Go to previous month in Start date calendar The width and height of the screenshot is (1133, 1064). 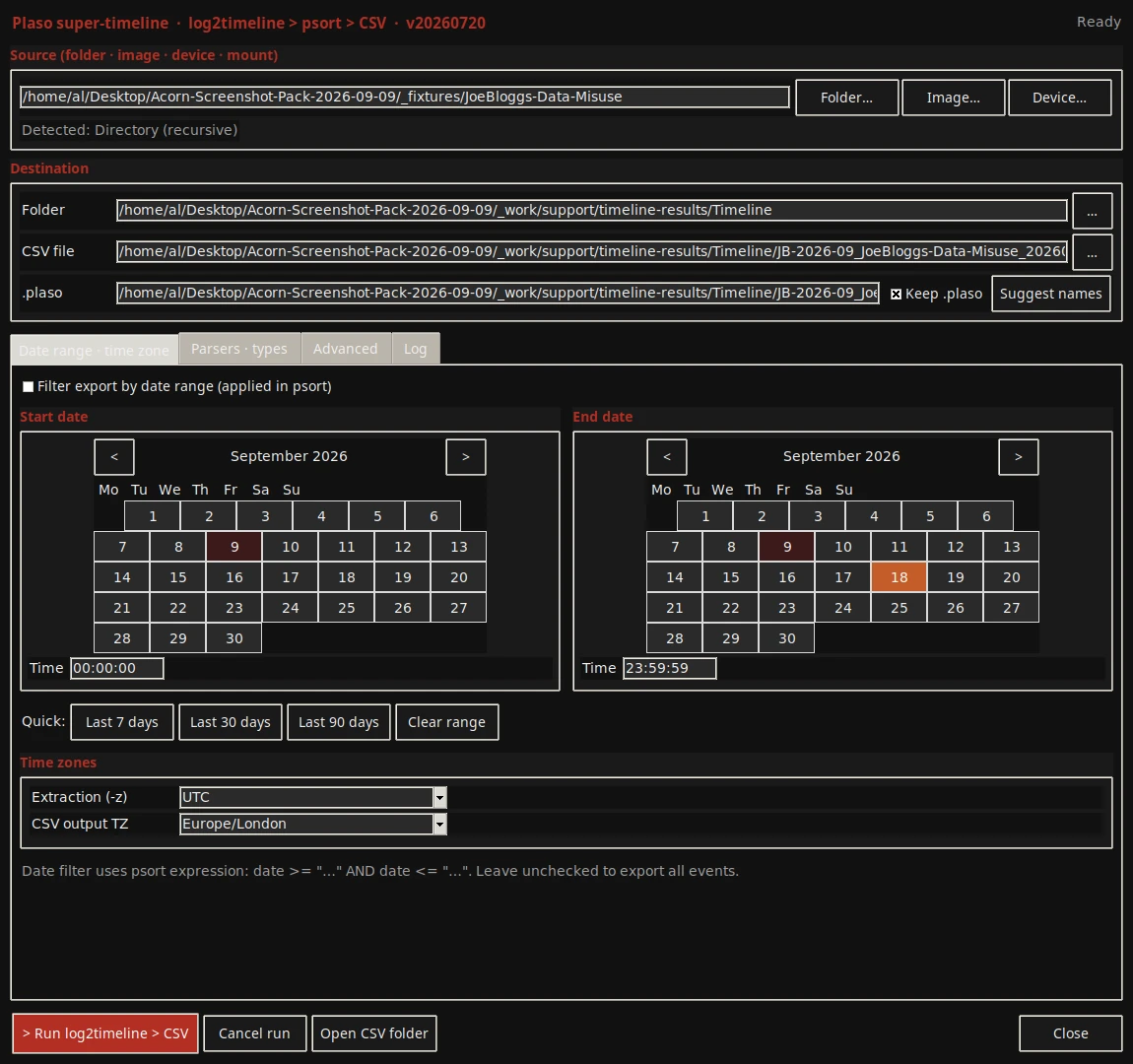click(x=114, y=456)
